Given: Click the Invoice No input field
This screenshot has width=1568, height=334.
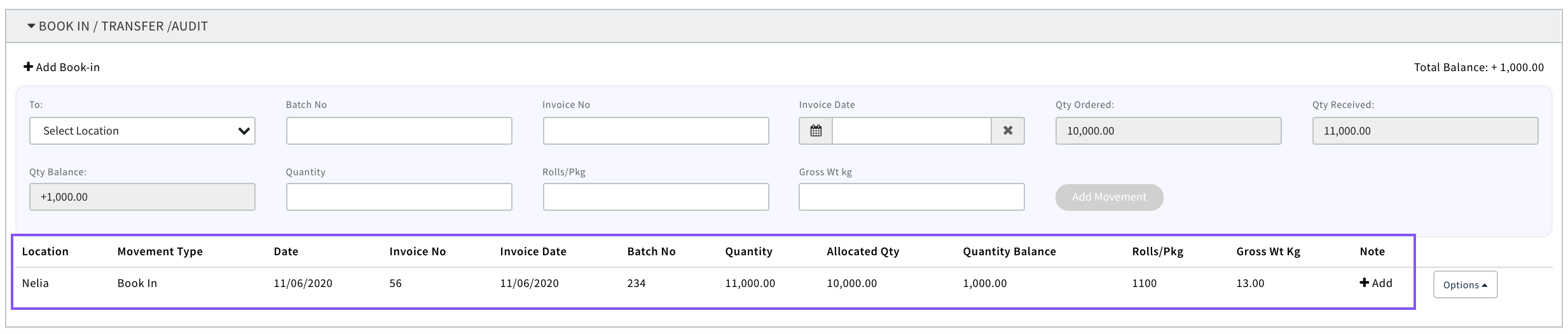Looking at the screenshot, I should [656, 131].
